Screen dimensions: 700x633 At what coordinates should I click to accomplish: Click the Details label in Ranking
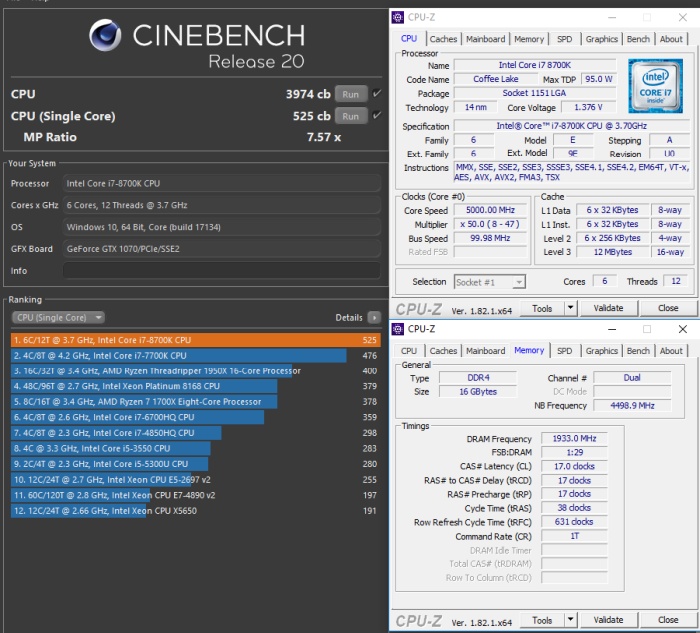click(349, 317)
